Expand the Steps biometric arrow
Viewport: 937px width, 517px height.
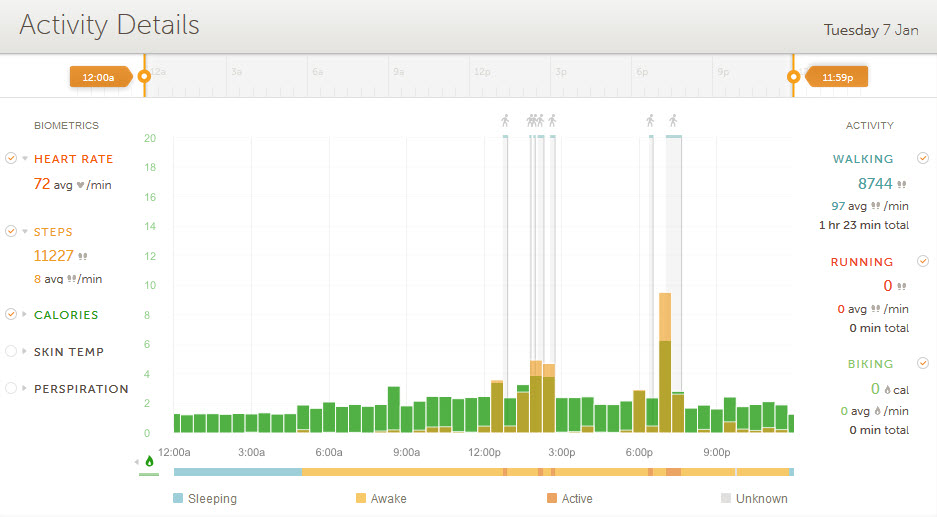pyautogui.click(x=25, y=232)
